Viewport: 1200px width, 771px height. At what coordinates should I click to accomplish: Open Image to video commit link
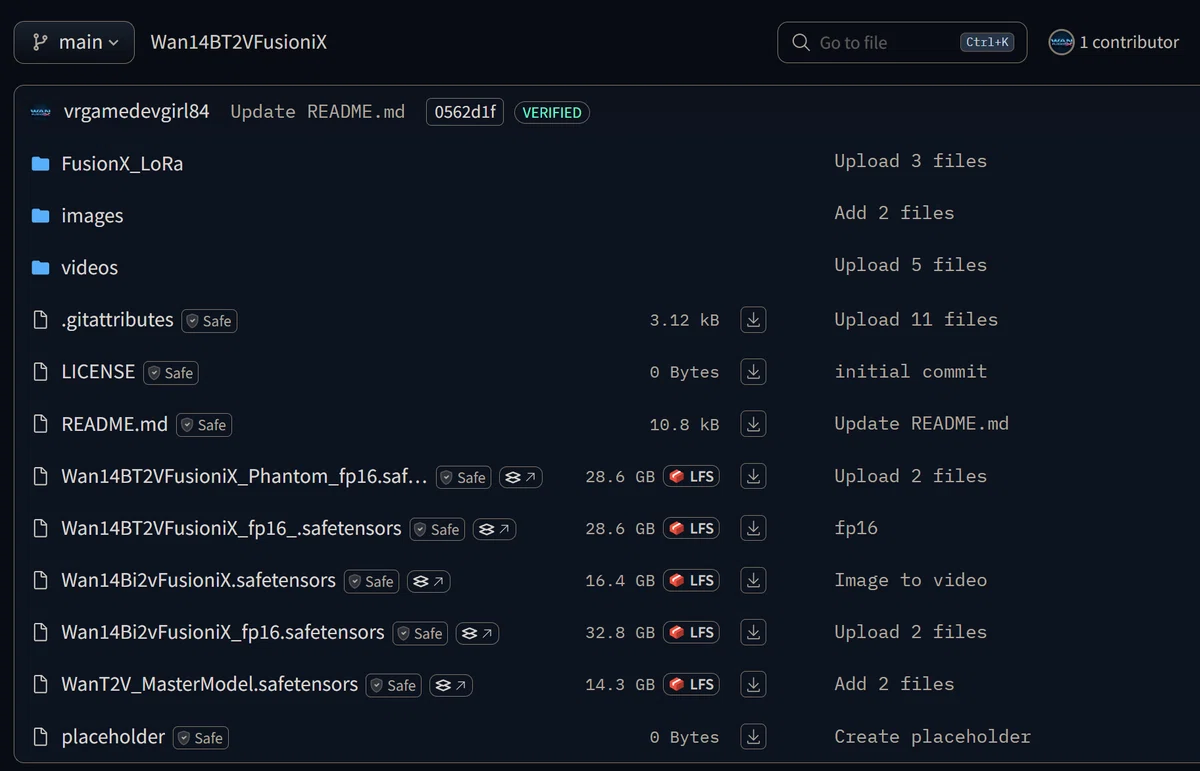(910, 580)
